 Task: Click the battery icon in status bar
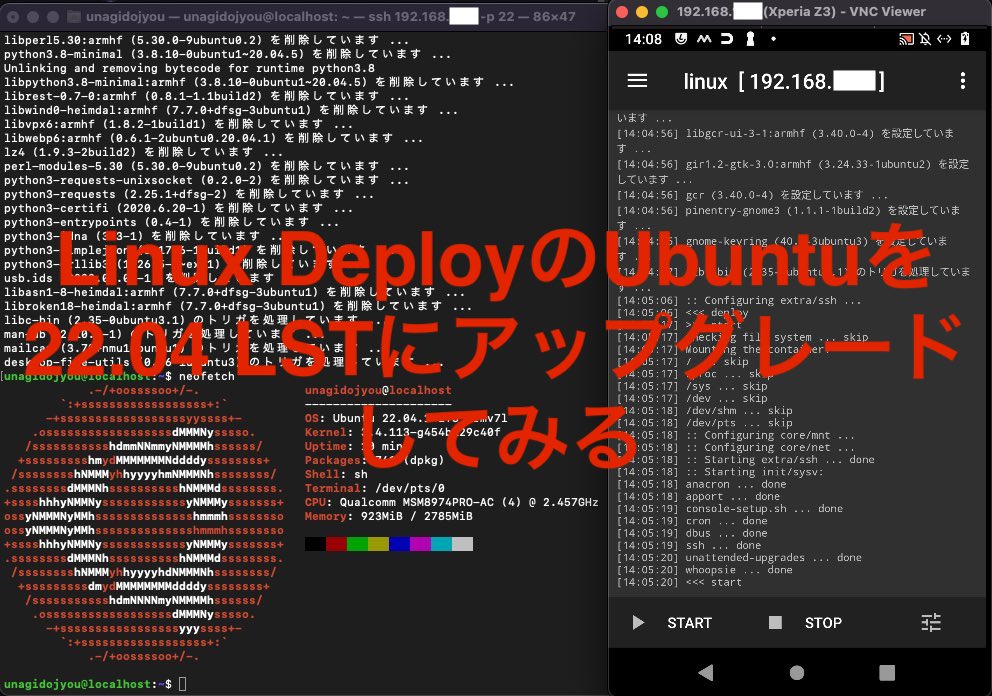click(966, 40)
